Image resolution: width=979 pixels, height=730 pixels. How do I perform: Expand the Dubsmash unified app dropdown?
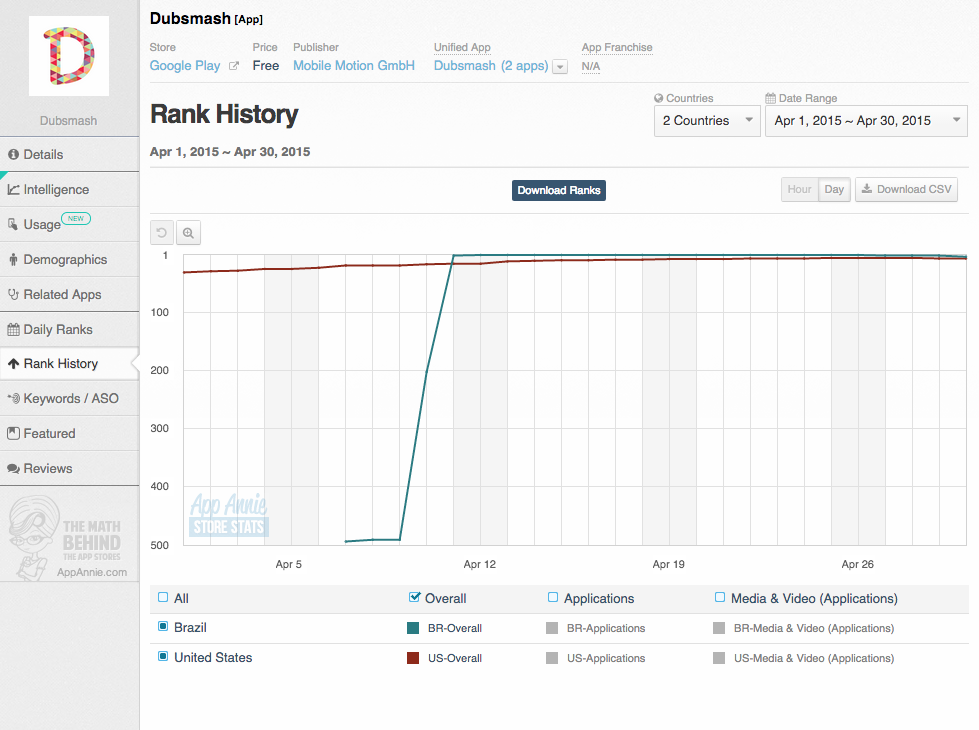point(560,65)
